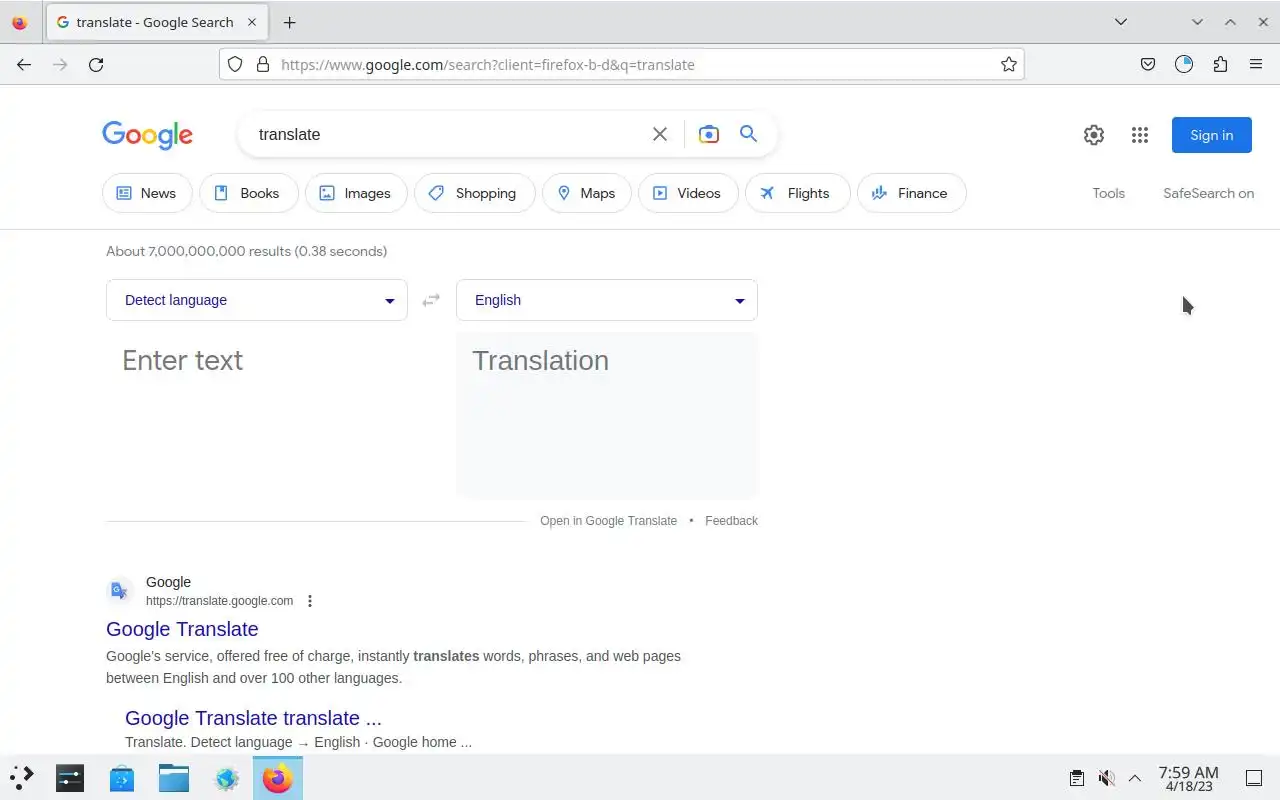This screenshot has width=1280, height=800.
Task: Swap source and target languages
Action: coord(431,300)
